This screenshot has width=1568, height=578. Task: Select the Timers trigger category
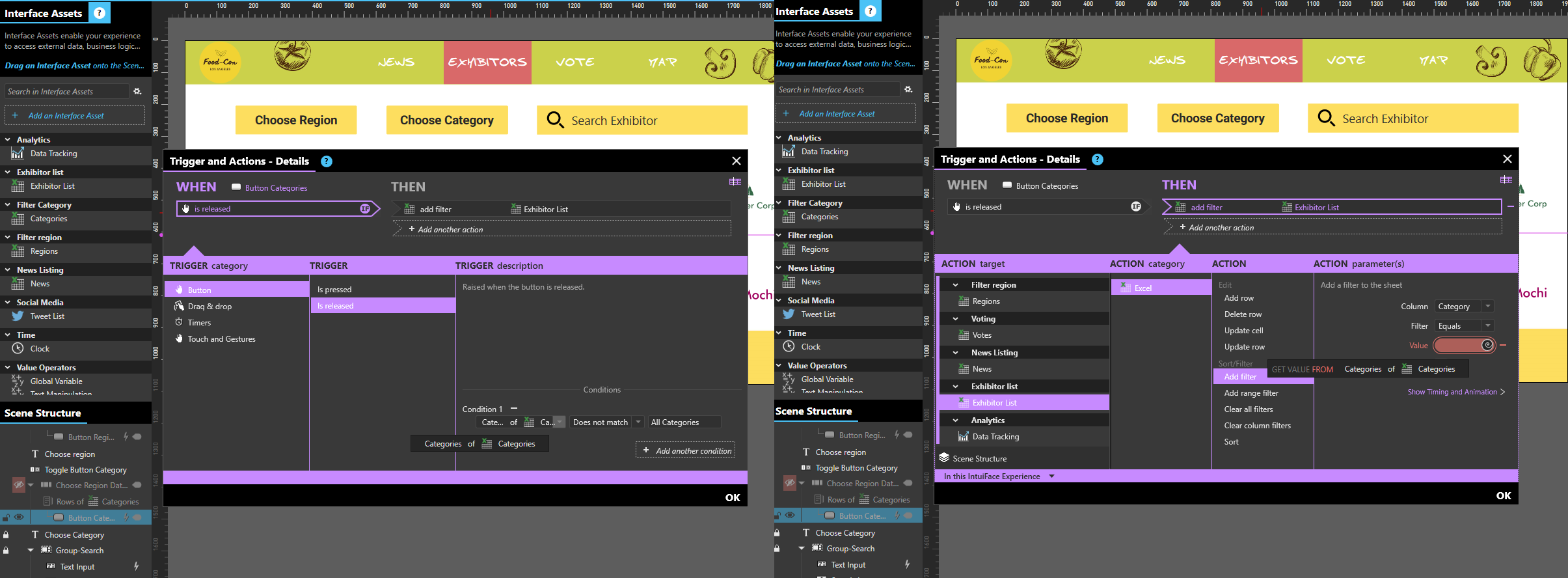[199, 323]
